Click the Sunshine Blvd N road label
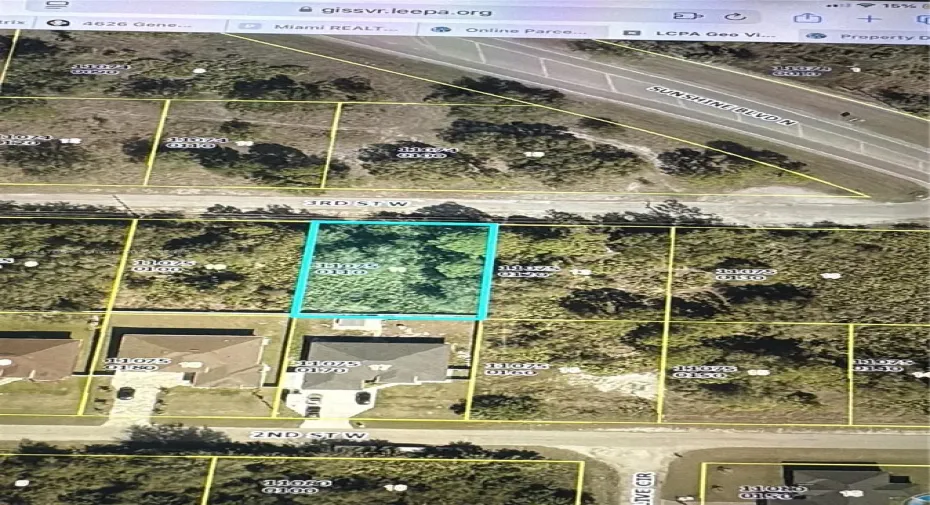 (x=722, y=105)
